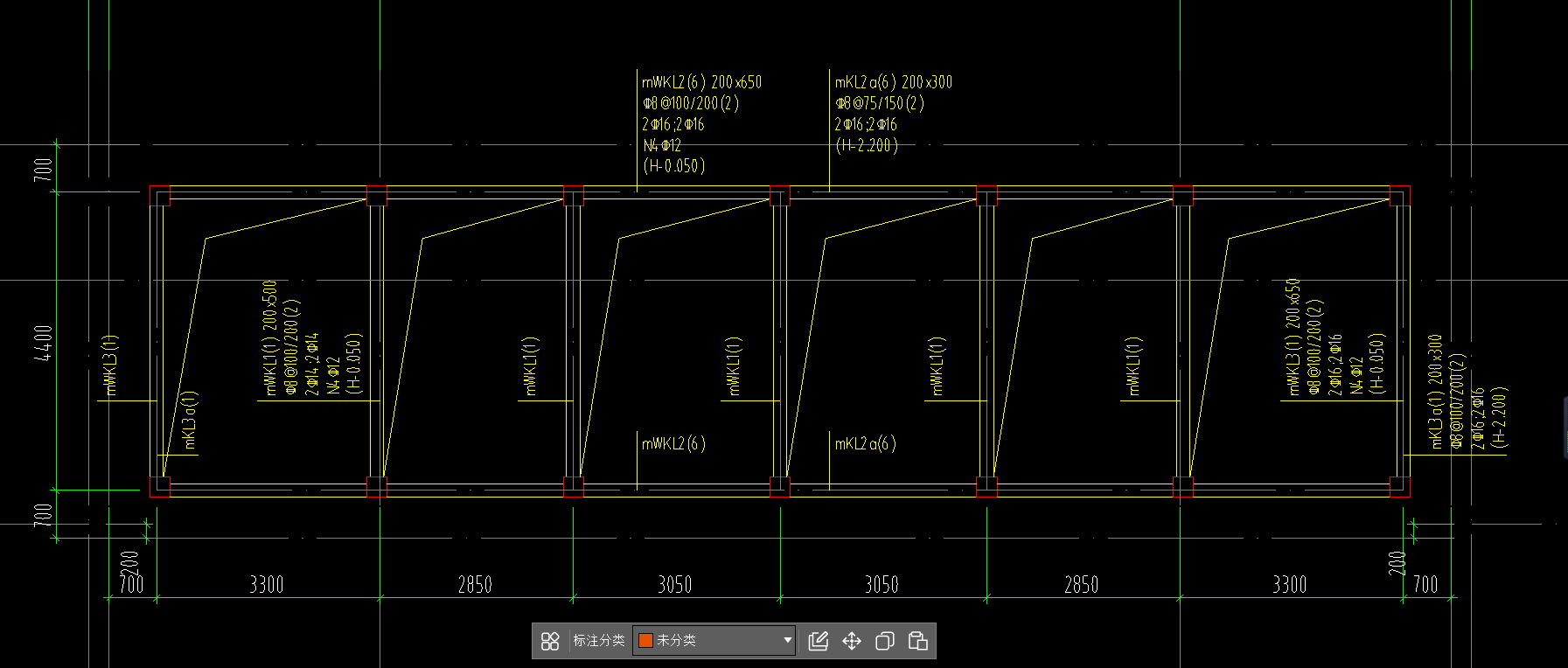Screen dimensions: 1568x668
Task: Select beam label mKL2a(6) 200x300
Action: point(893,82)
